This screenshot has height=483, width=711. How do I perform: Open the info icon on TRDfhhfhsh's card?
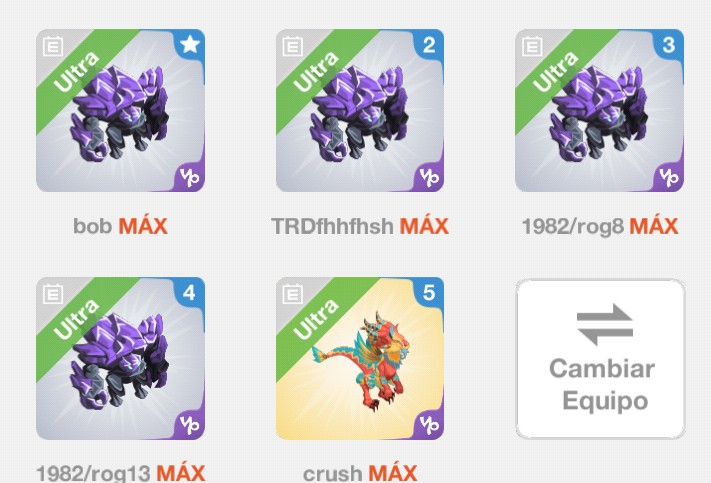tap(292, 46)
